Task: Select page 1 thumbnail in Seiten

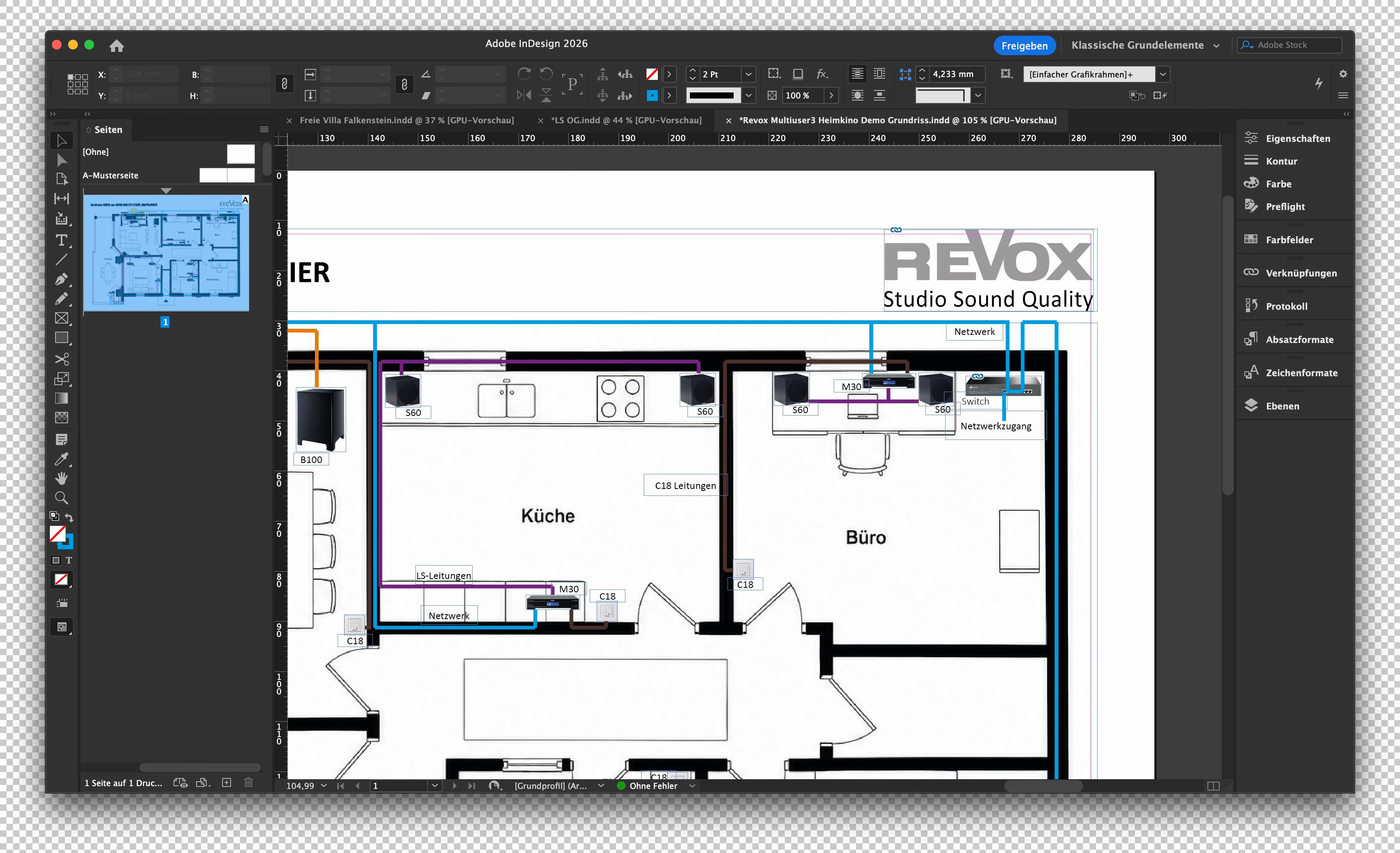Action: [x=166, y=252]
